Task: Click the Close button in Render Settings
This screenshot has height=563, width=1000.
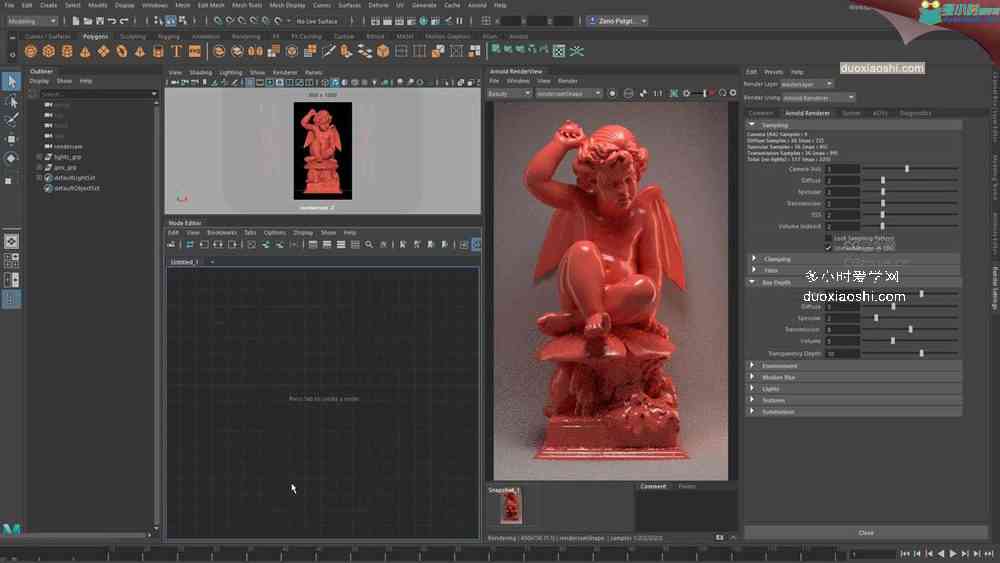Action: pos(865,532)
